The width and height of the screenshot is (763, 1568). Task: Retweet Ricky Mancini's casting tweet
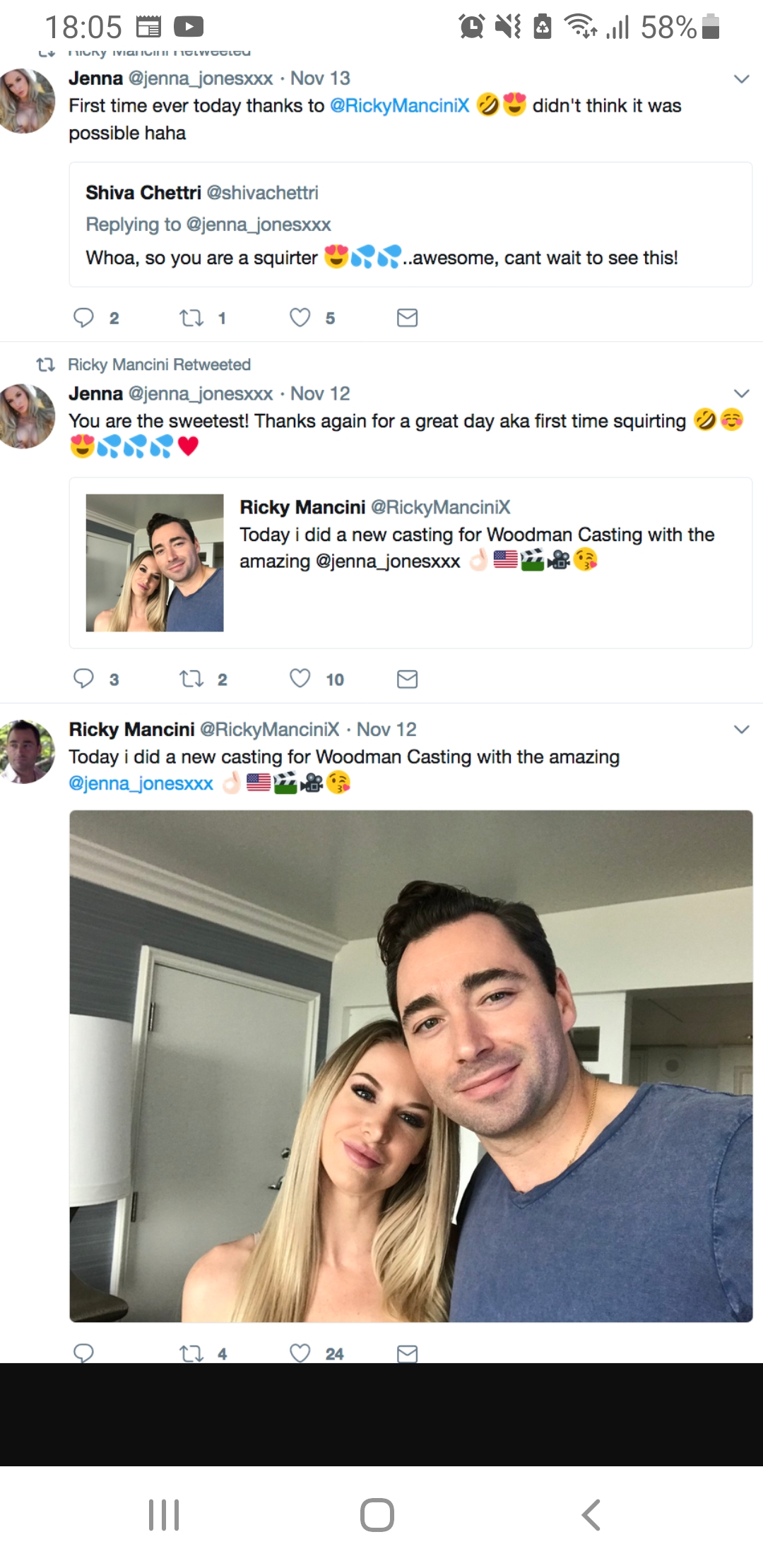(x=191, y=1353)
